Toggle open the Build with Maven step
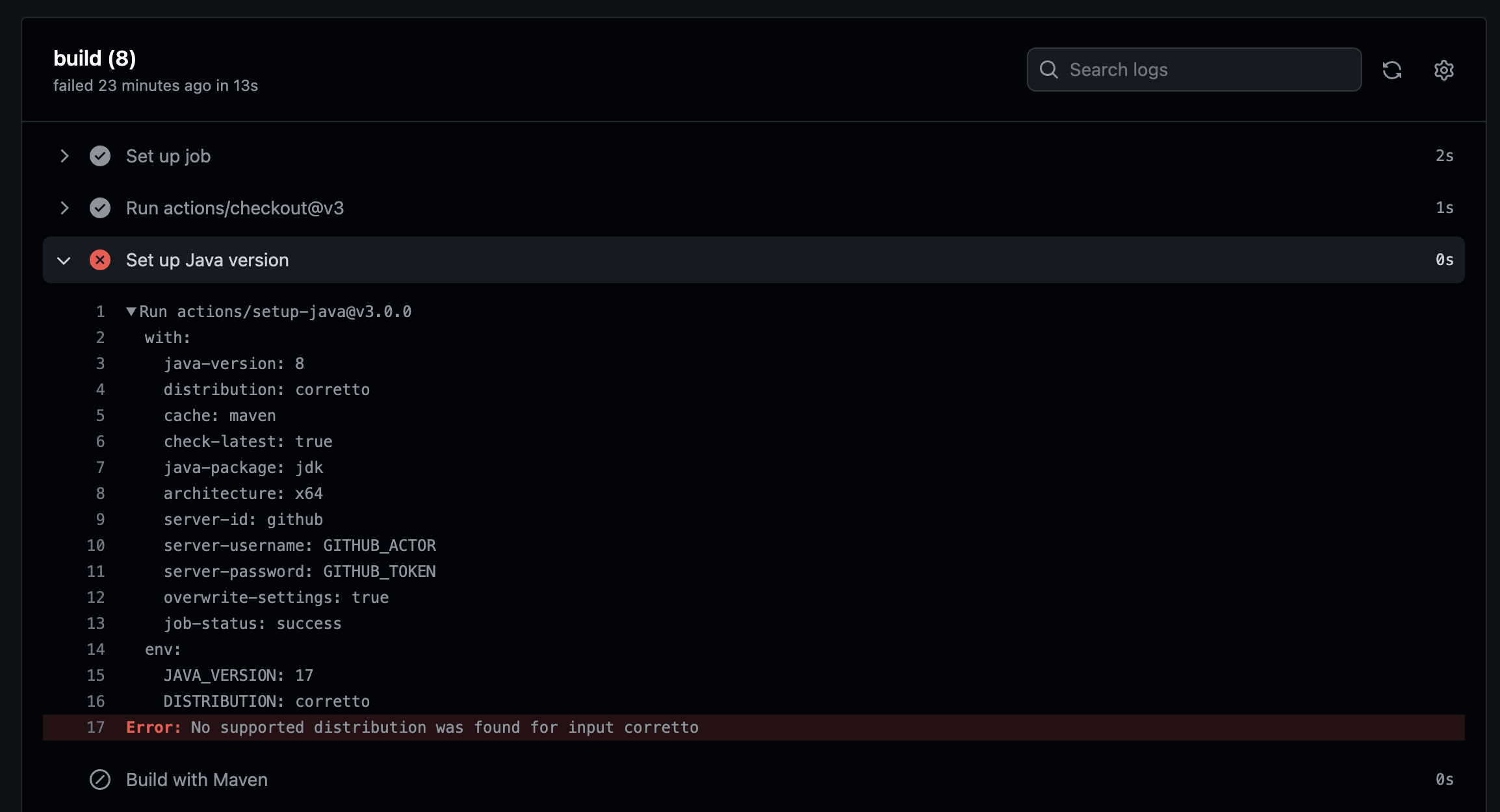The height and width of the screenshot is (812, 1500). (x=196, y=780)
